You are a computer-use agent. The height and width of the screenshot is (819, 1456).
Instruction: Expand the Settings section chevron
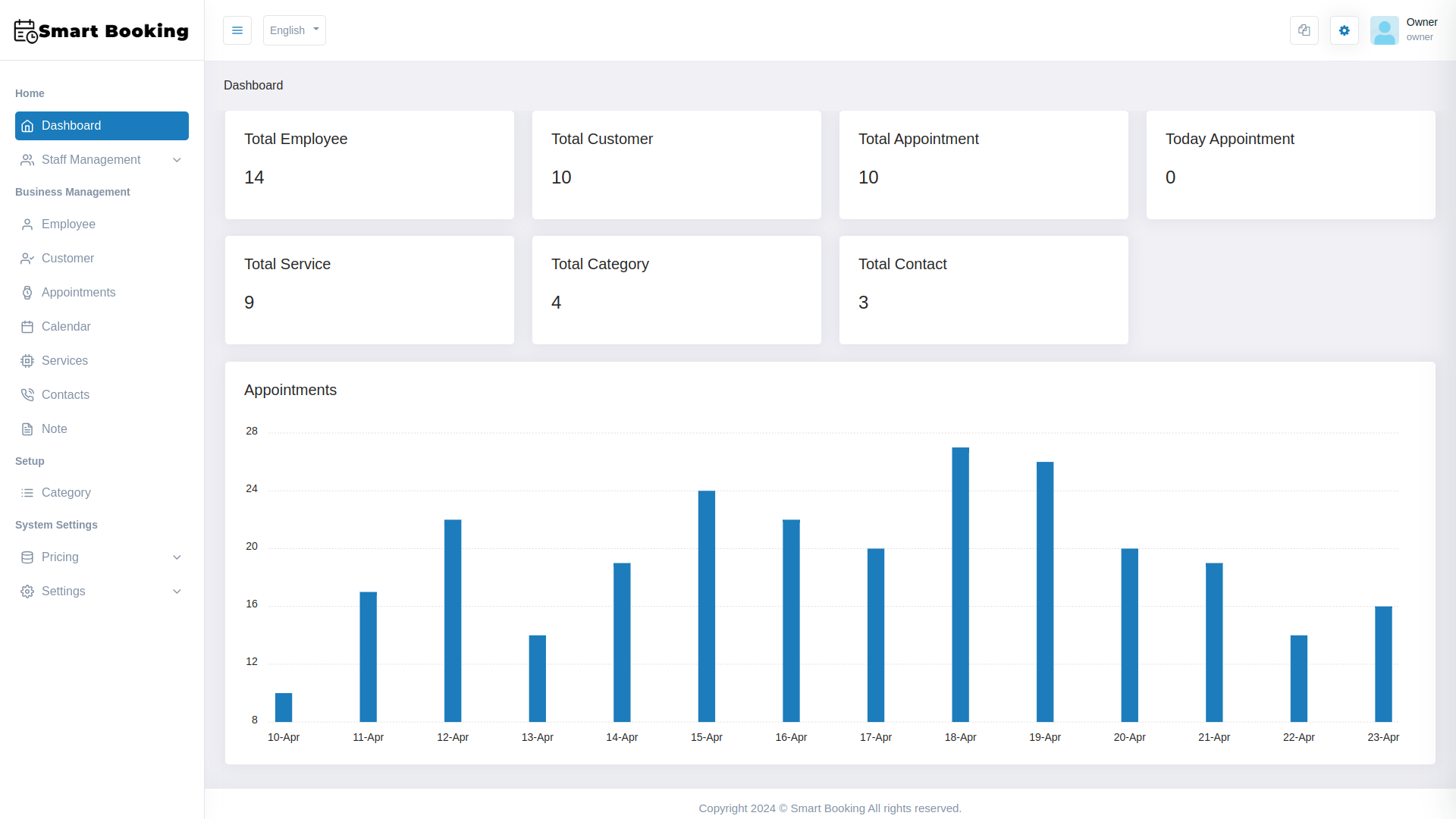point(177,591)
